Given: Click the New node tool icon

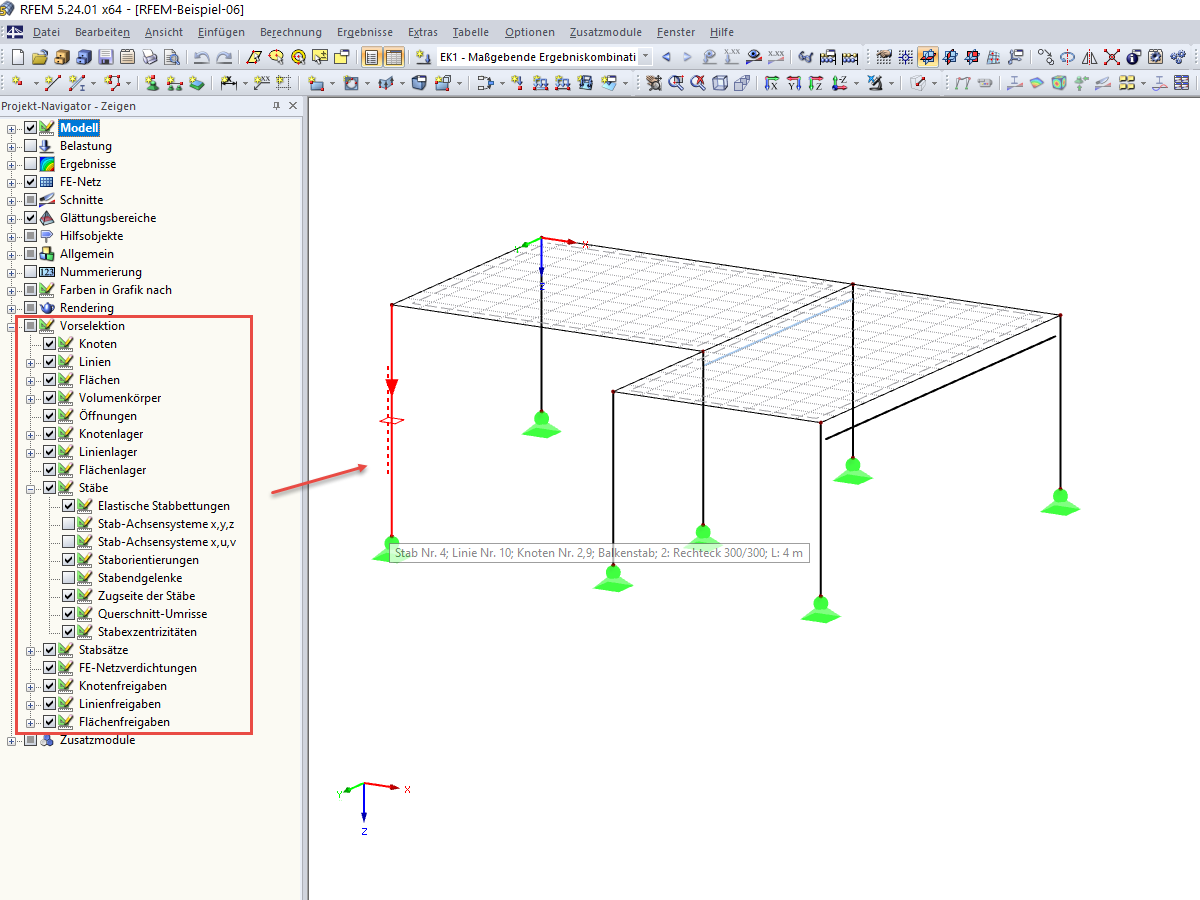Looking at the screenshot, I should coord(18,83).
